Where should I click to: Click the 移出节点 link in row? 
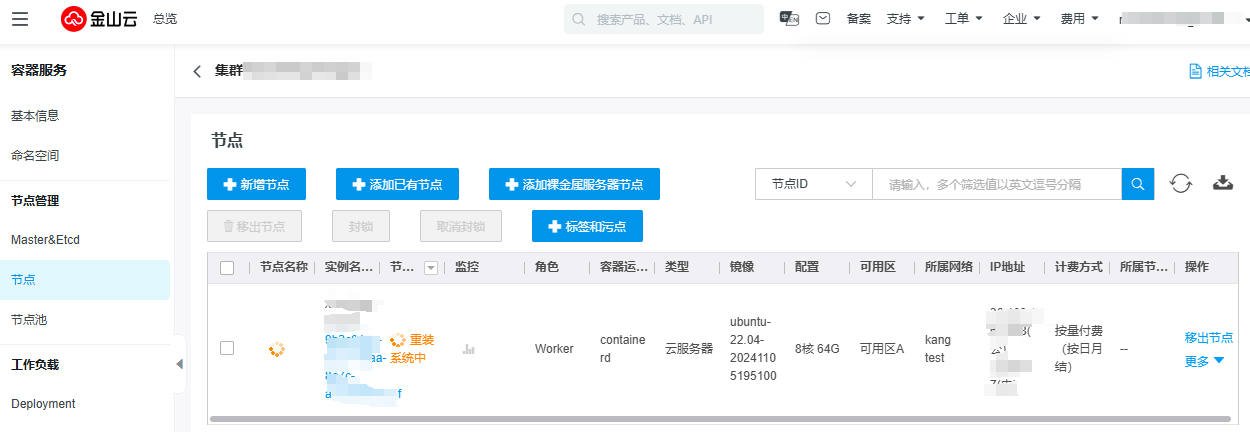coord(1208,338)
